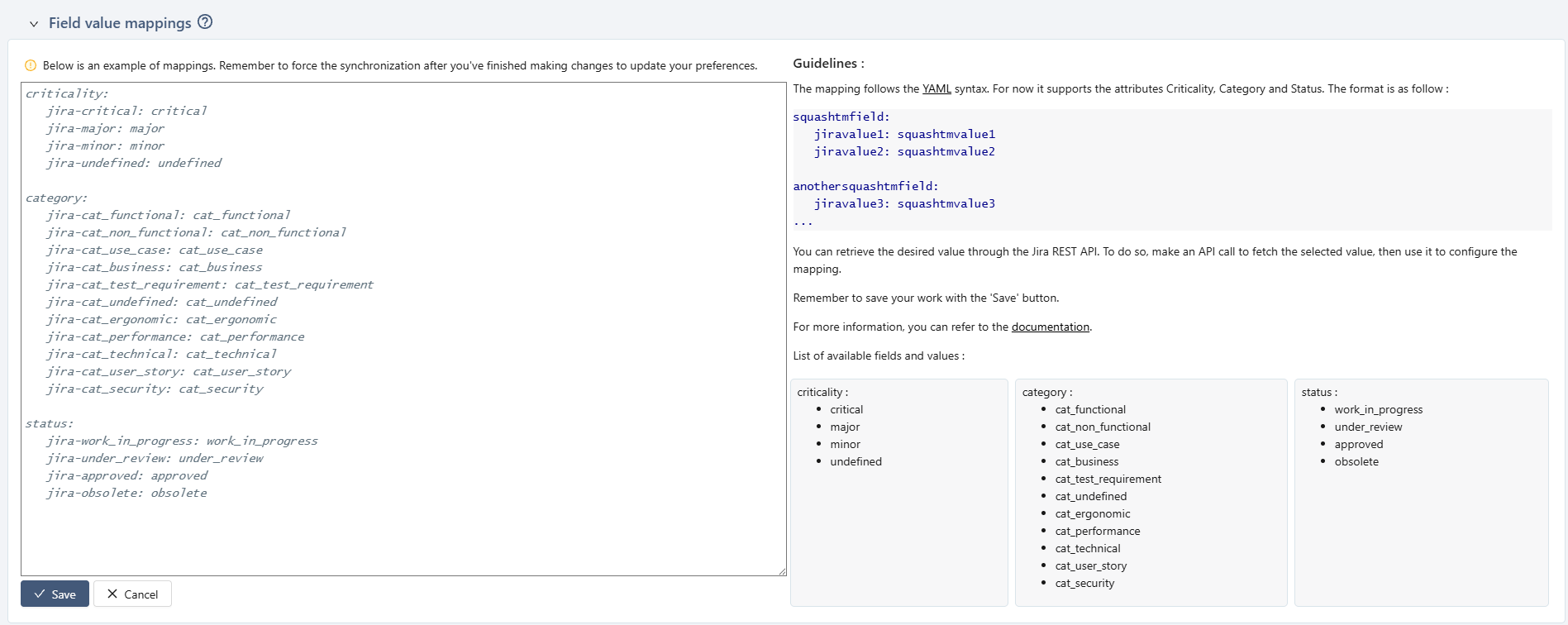Click 'cat_ergonomic' in the category list
Image resolution: width=1568 pixels, height=625 pixels.
coord(1092,513)
